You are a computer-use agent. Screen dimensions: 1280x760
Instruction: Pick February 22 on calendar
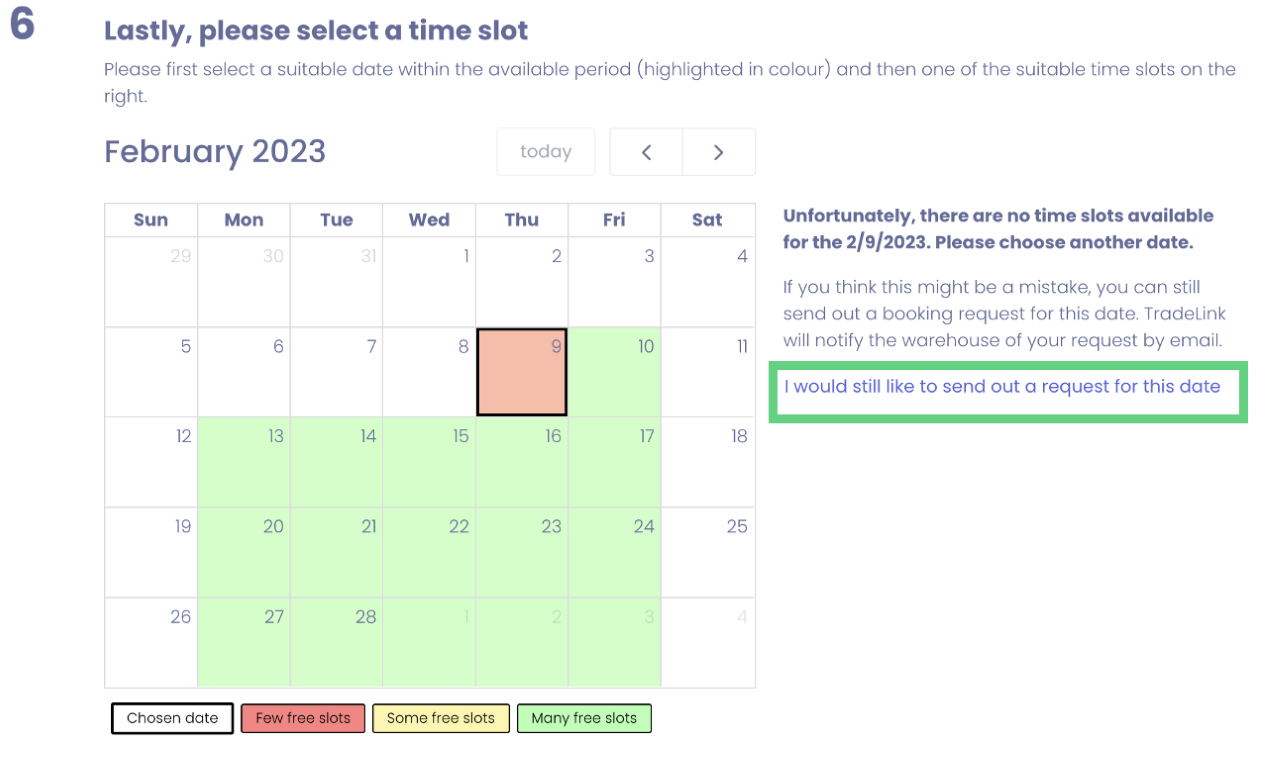(x=429, y=552)
